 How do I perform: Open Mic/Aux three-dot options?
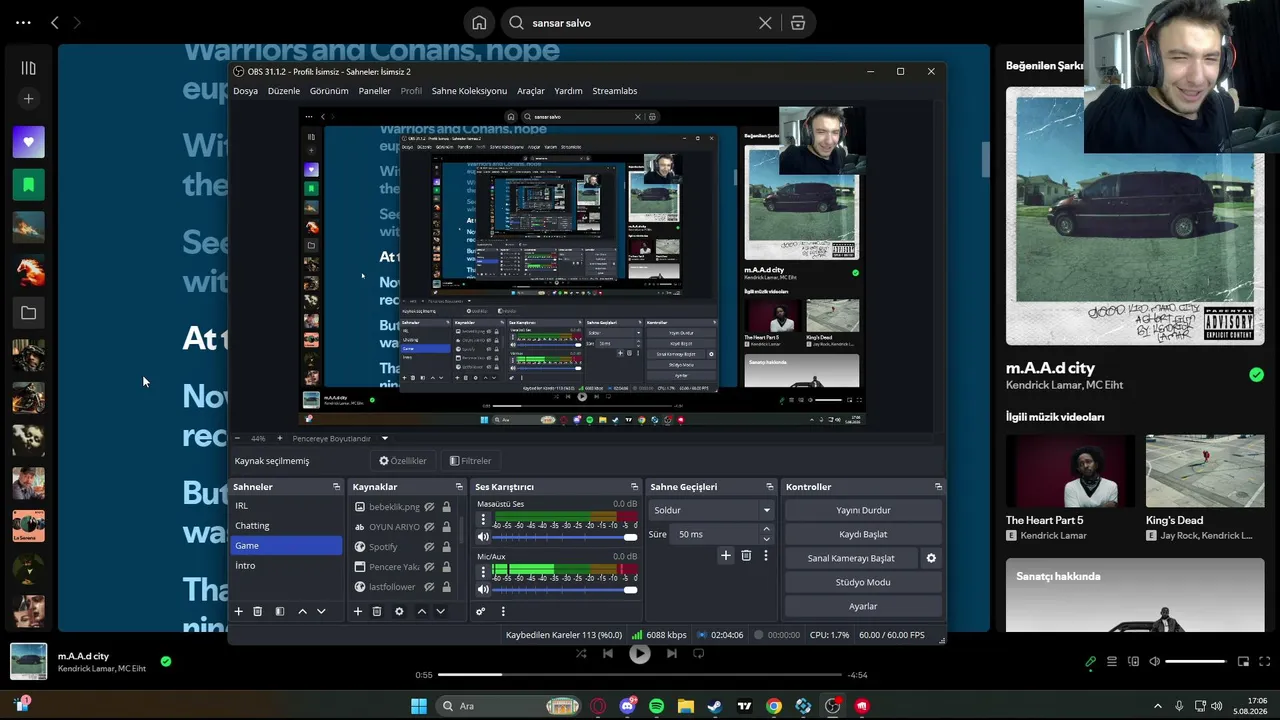click(x=483, y=572)
